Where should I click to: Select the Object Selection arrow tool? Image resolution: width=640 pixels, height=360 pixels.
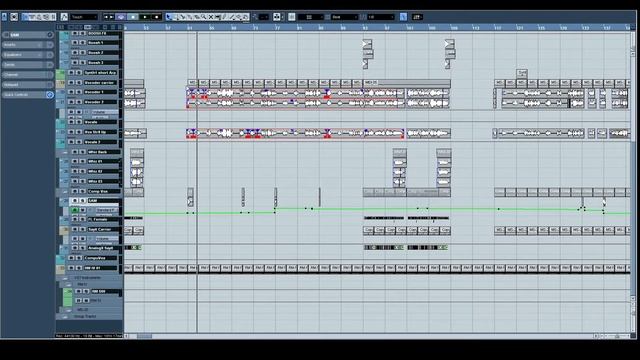[x=169, y=17]
